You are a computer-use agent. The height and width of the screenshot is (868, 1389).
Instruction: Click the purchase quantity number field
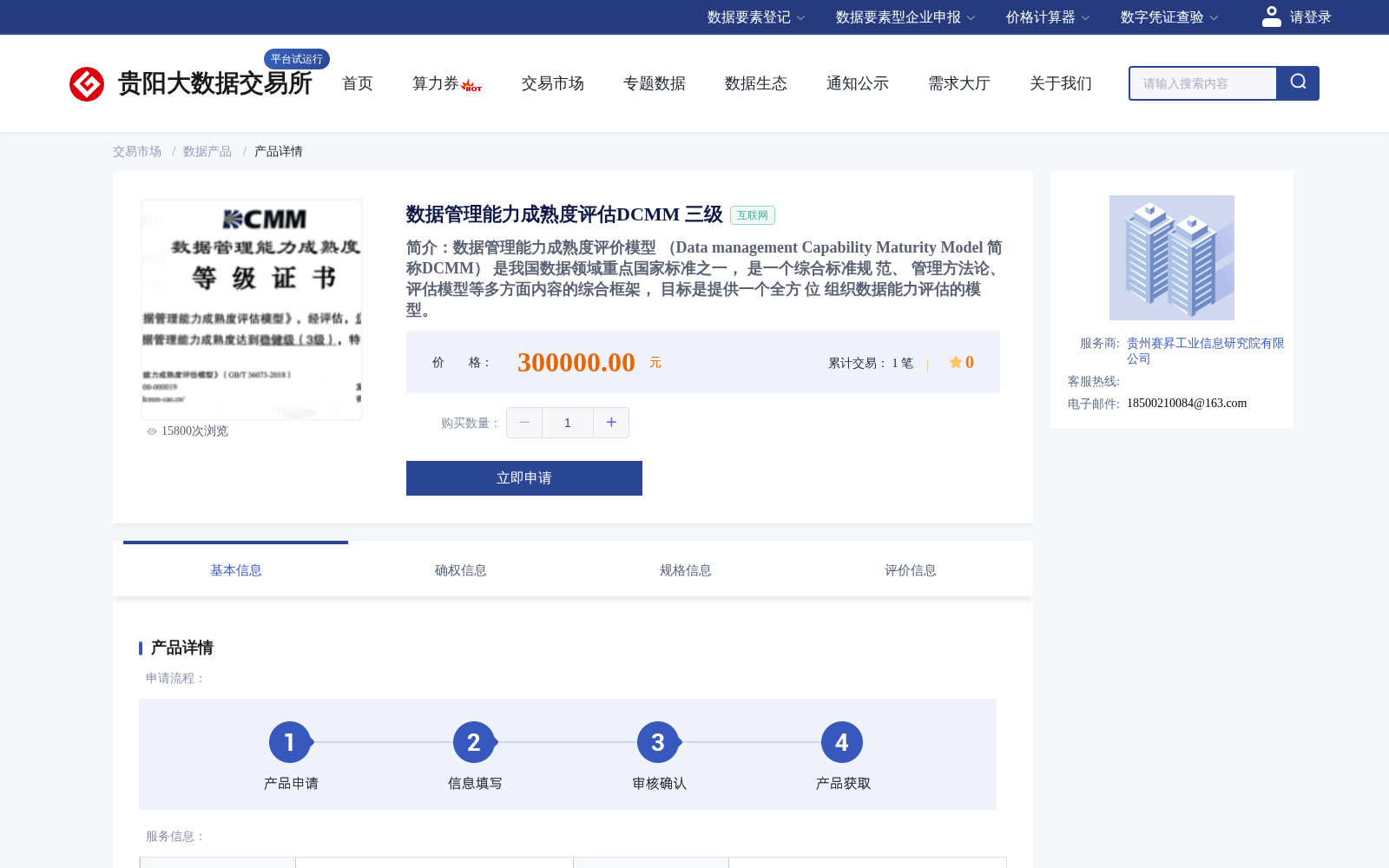tap(568, 423)
